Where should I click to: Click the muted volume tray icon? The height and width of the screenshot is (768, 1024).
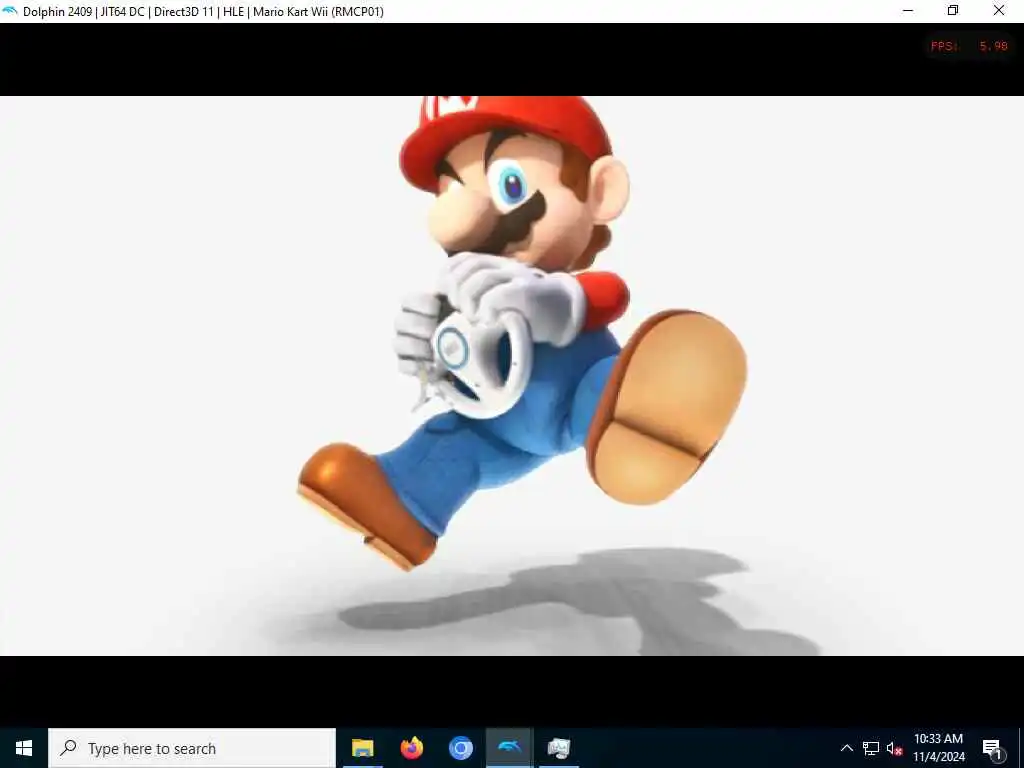coord(894,748)
